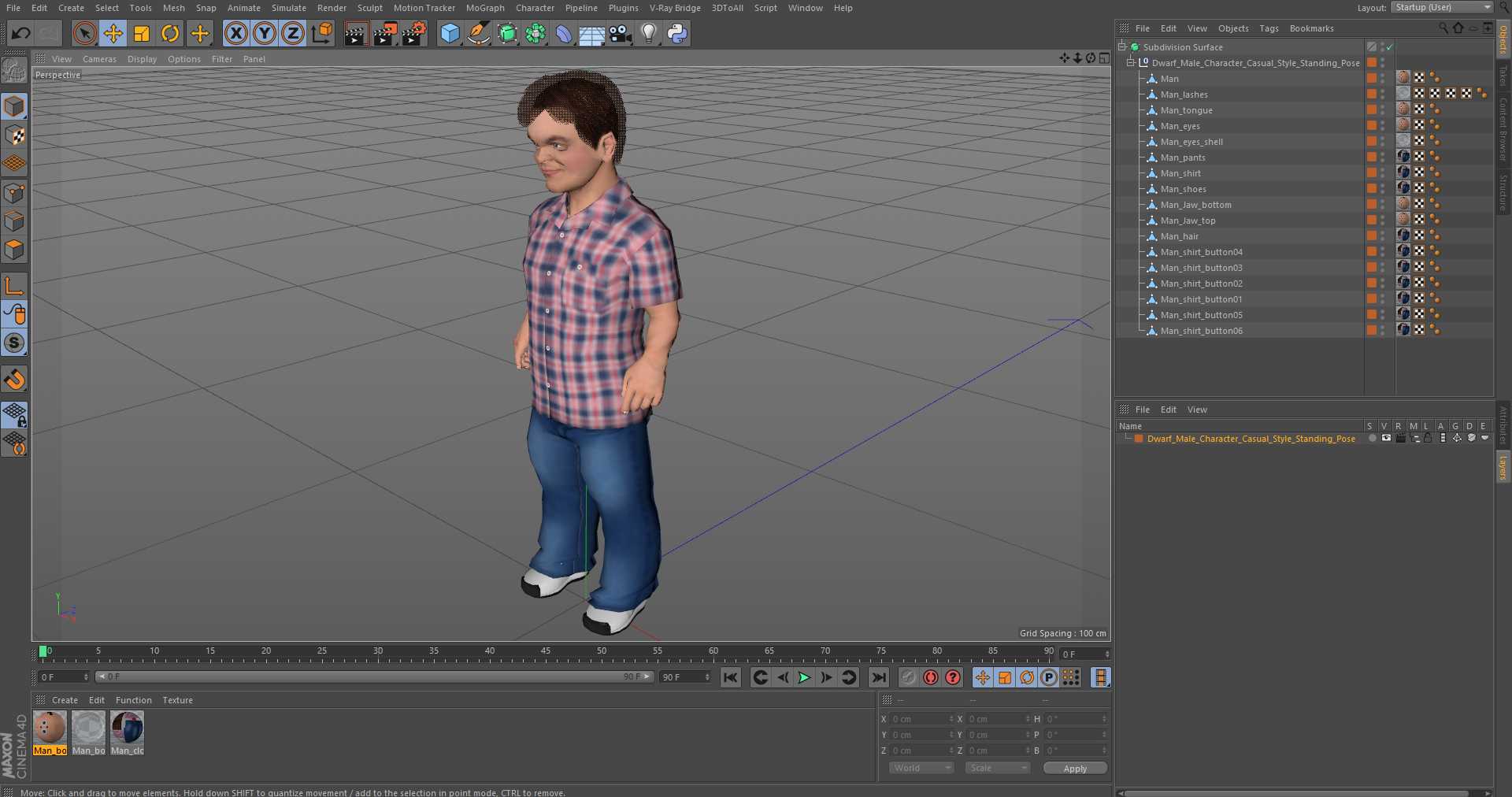The width and height of the screenshot is (1512, 797).
Task: Go to start of timeline
Action: click(731, 677)
